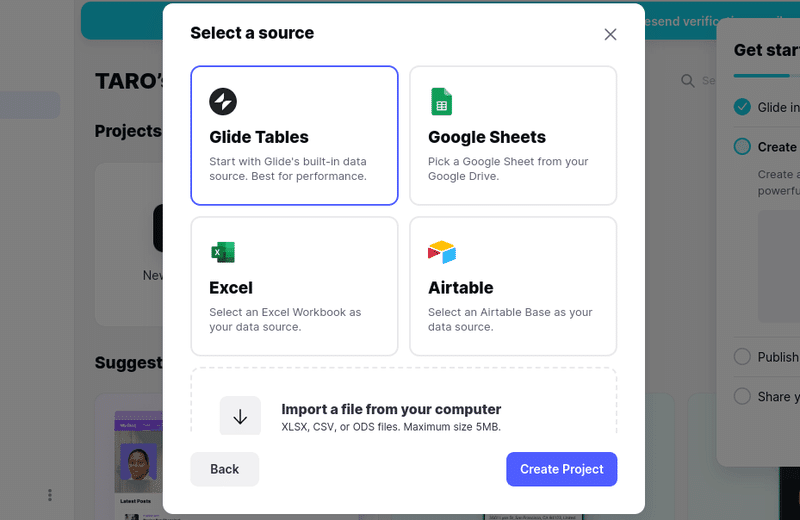Screen dimensions: 800x520
Task: Click the Publish step circle in checklist
Action: click(742, 356)
